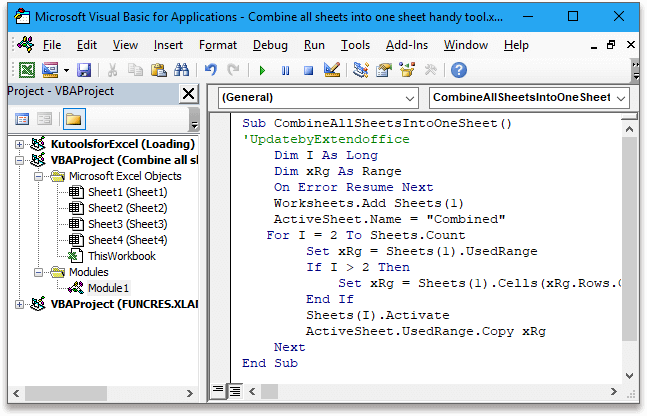Click the Redo arrow icon
647x416 pixels.
point(234,70)
